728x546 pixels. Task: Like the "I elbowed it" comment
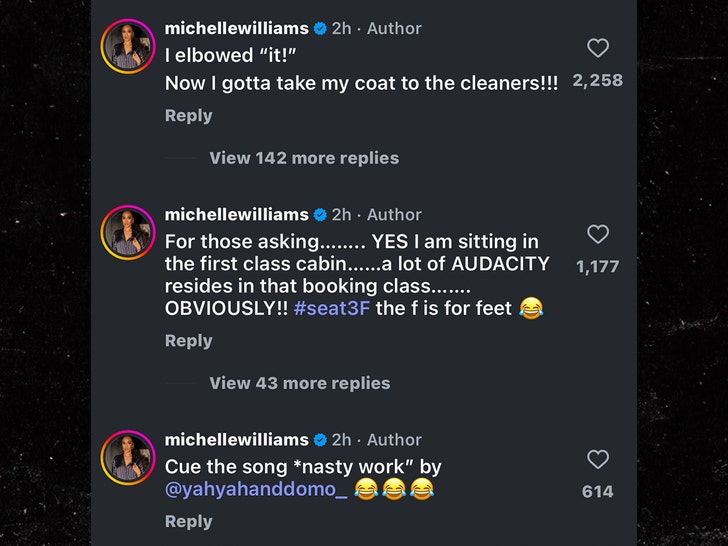[597, 48]
